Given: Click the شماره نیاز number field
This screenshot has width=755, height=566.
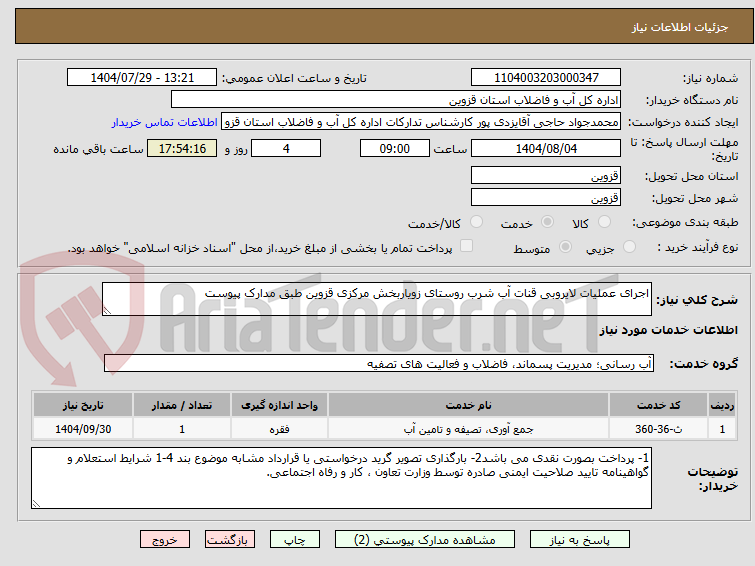Looking at the screenshot, I should 546,78.
